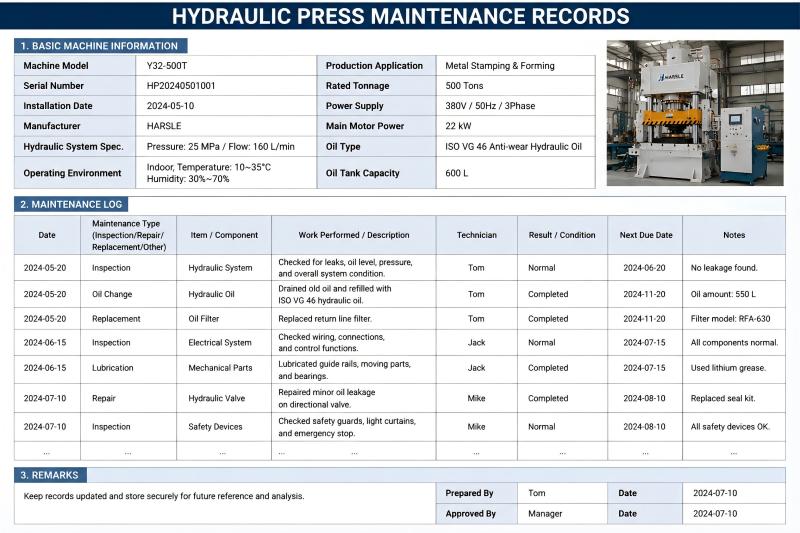Image resolution: width=800 pixels, height=533 pixels.
Task: Select the 'Oil Filter' component cell
Action: (224, 319)
